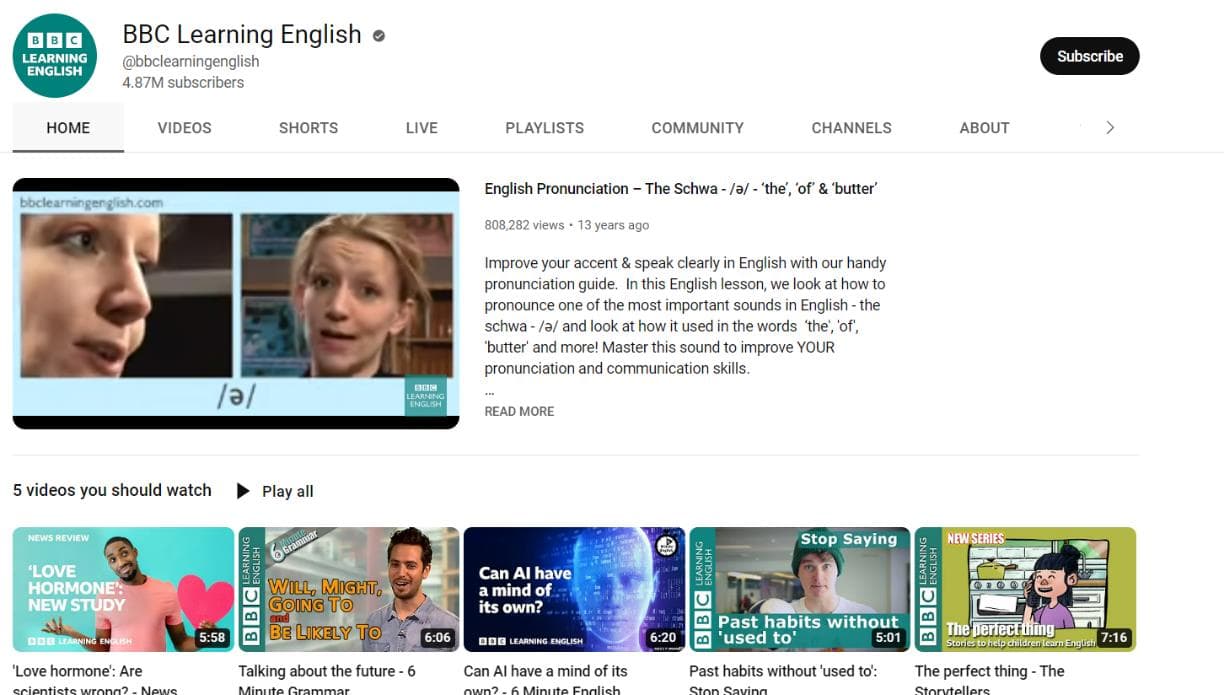
Task: Watch the 'Can AI have a mind' video
Action: (574, 589)
